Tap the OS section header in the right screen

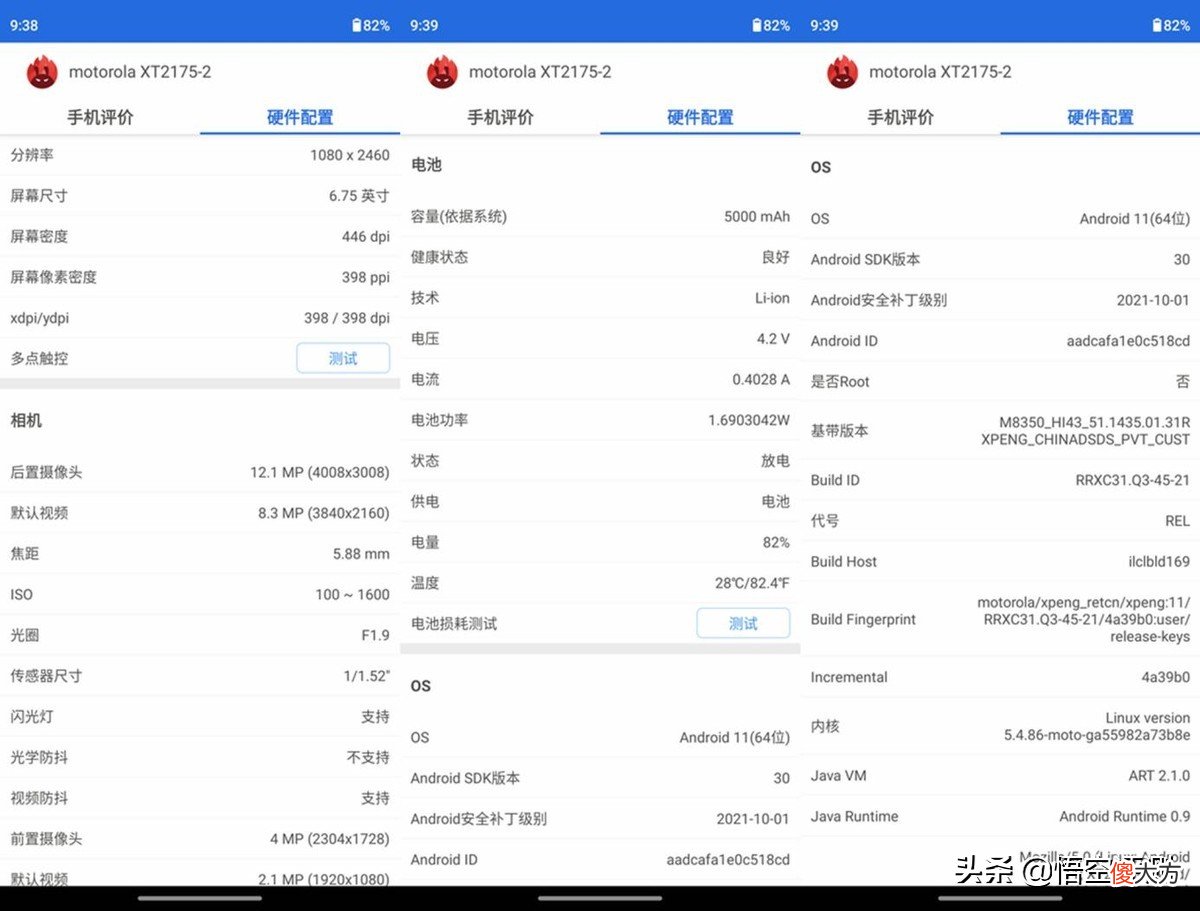point(821,167)
